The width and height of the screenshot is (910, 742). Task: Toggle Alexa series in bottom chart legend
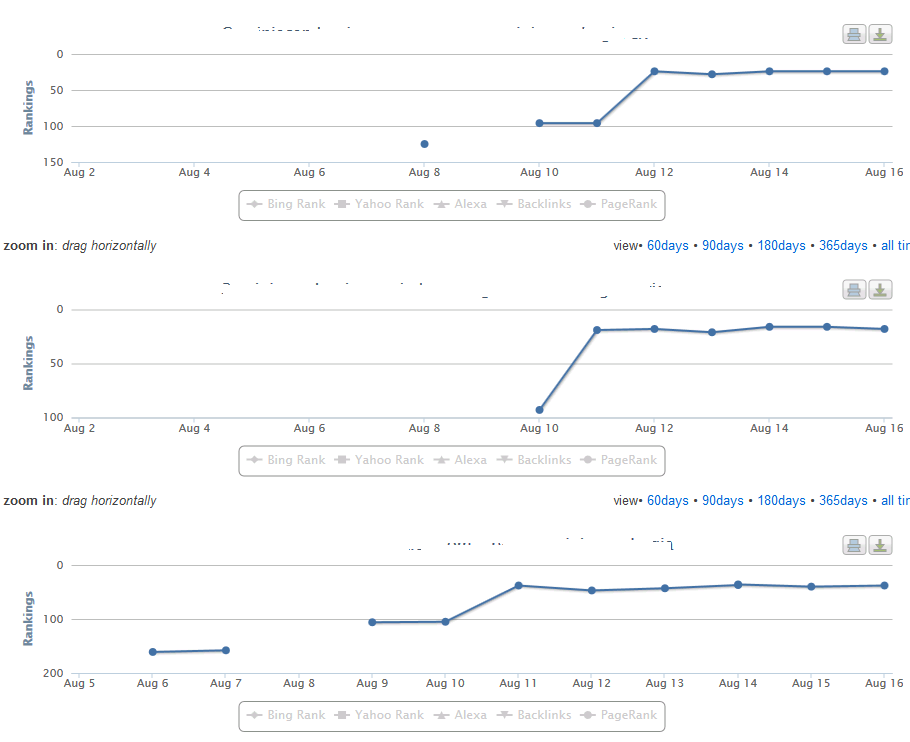pyautogui.click(x=460, y=715)
